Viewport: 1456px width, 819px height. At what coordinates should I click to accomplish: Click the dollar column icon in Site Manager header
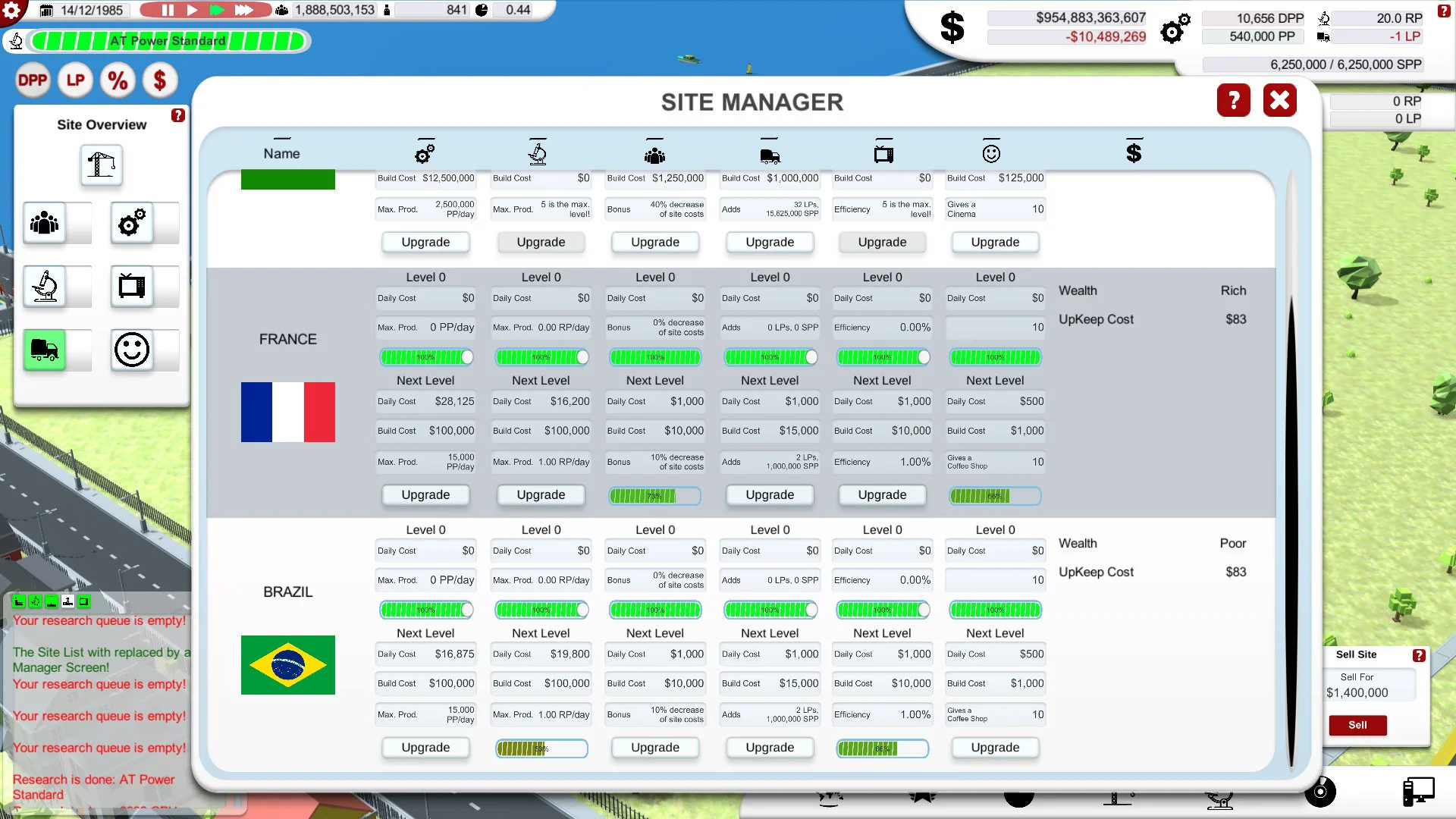pos(1134,151)
